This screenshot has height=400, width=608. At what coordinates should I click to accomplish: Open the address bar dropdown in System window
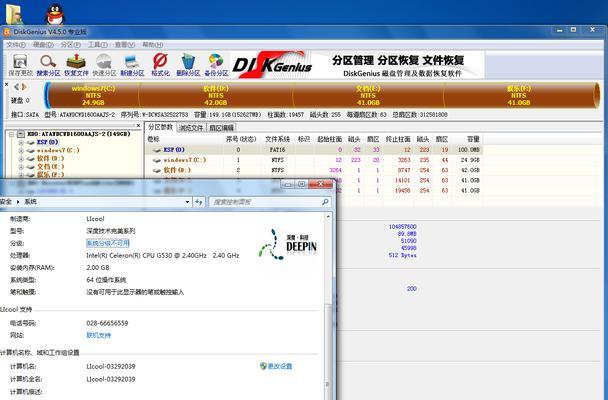(187, 202)
